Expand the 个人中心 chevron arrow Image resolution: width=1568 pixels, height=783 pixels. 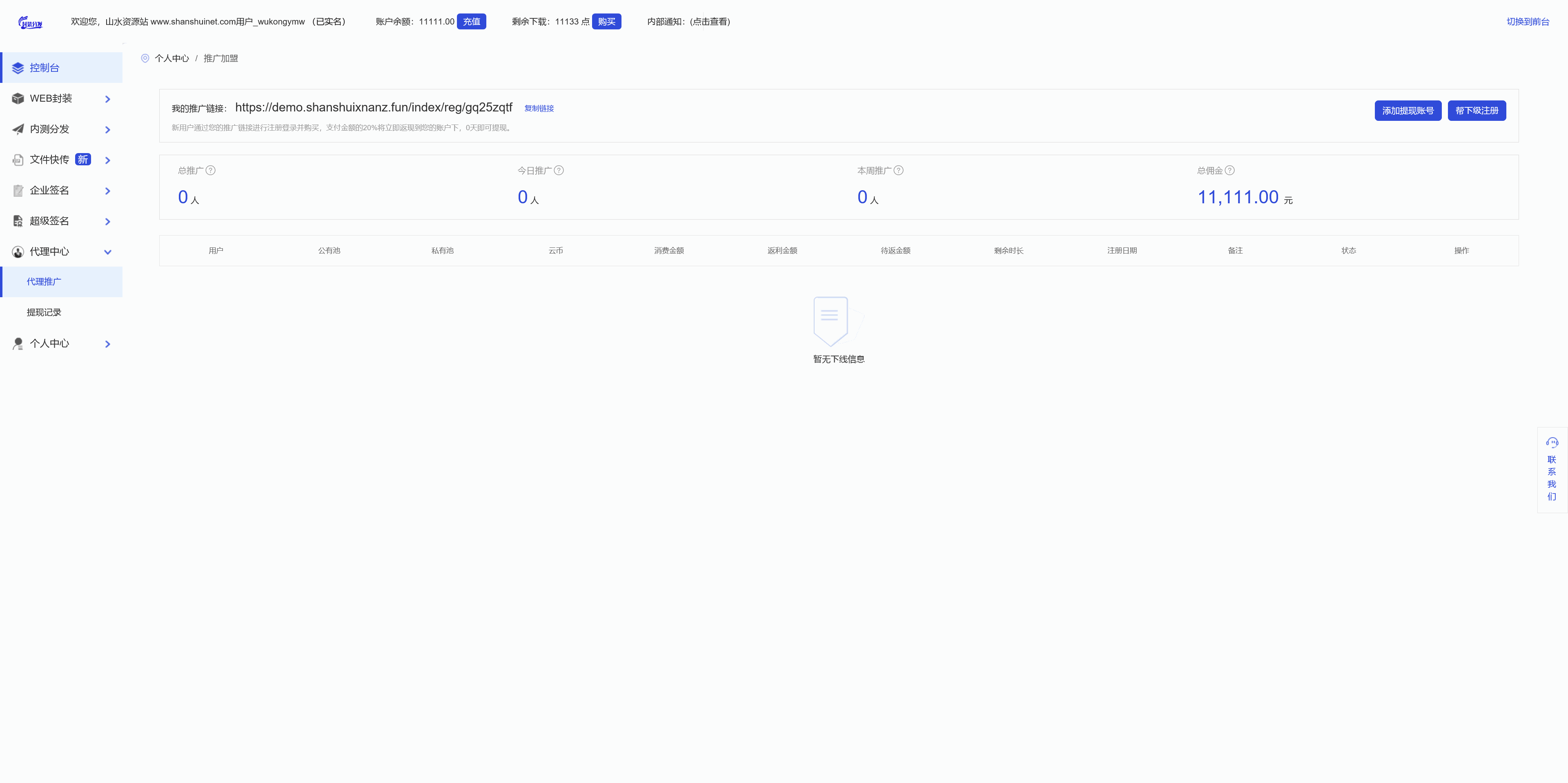[x=108, y=344]
